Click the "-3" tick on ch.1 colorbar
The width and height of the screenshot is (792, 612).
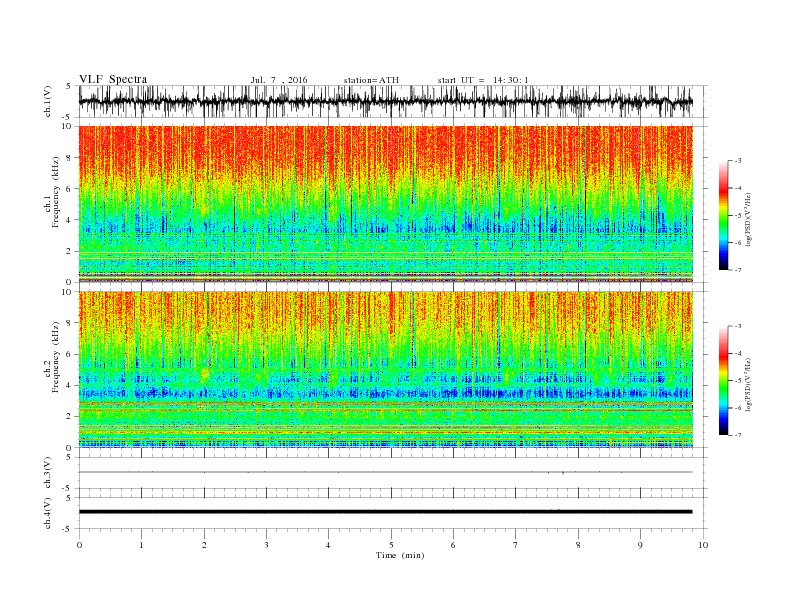point(738,161)
